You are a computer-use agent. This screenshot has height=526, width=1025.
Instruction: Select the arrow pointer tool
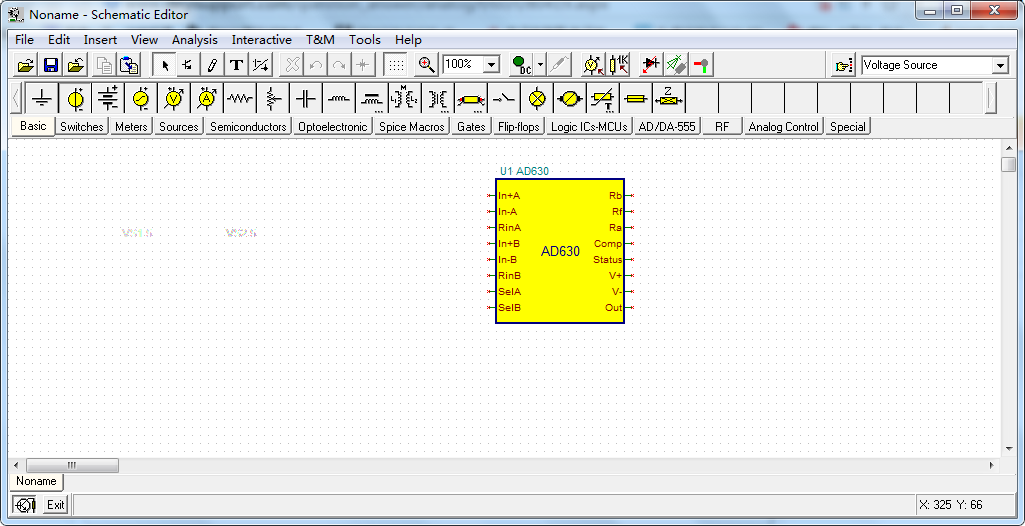pyautogui.click(x=165, y=65)
